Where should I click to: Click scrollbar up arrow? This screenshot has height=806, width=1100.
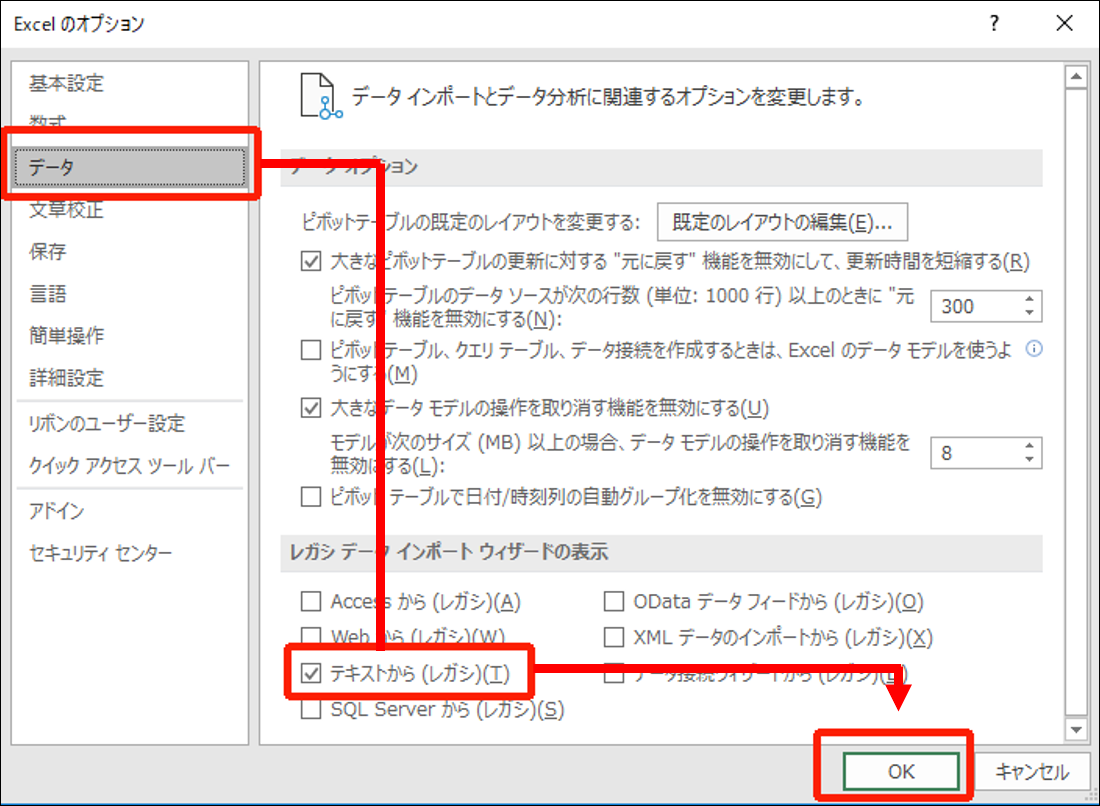point(1075,76)
